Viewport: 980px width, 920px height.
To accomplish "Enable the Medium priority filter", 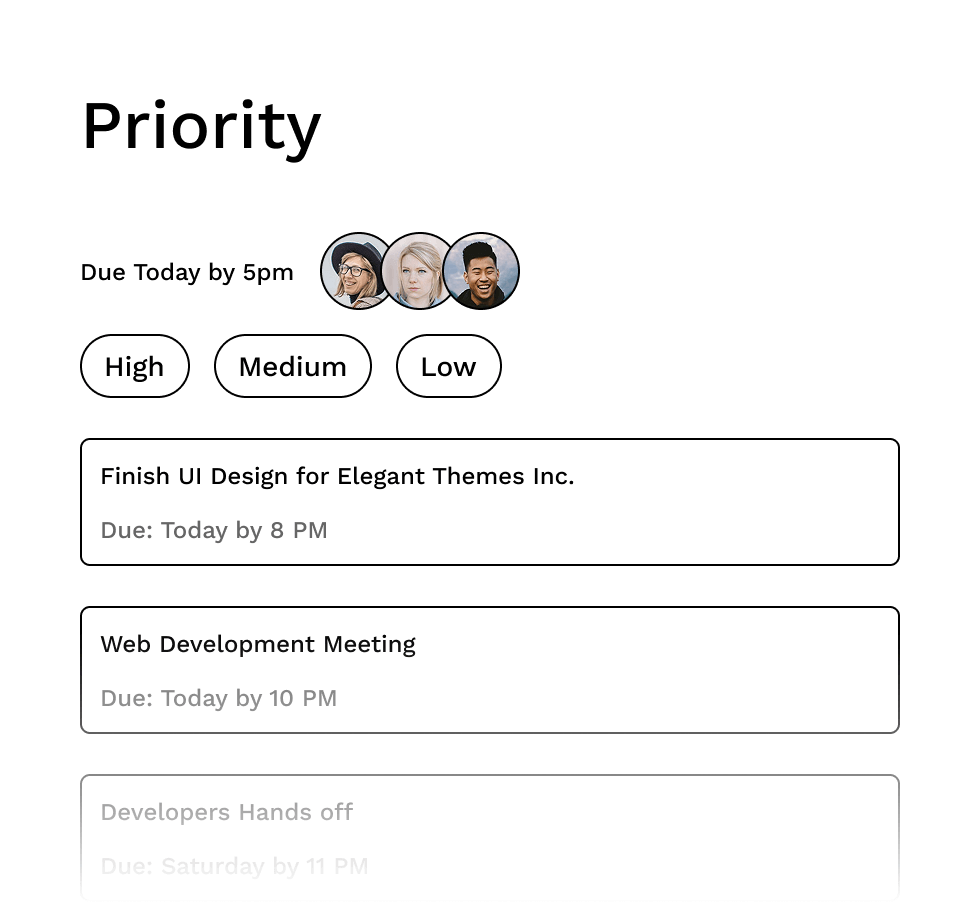I will 292,366.
